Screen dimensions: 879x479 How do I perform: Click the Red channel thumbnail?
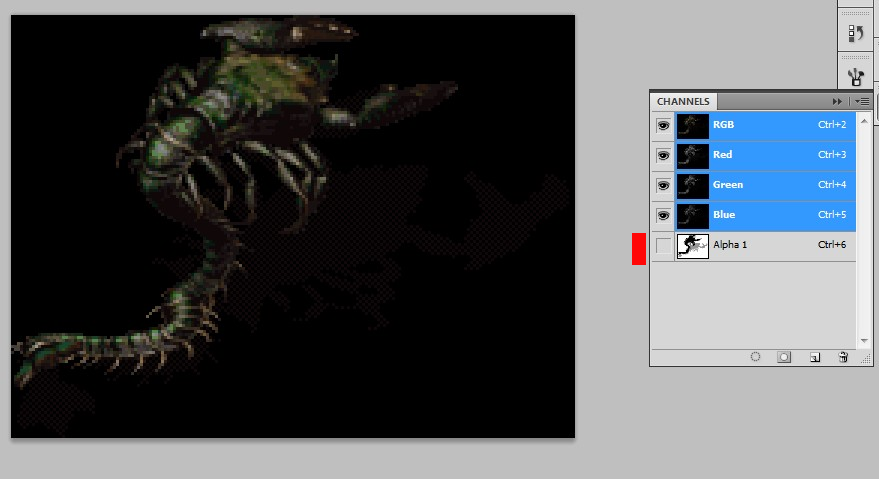click(x=692, y=156)
